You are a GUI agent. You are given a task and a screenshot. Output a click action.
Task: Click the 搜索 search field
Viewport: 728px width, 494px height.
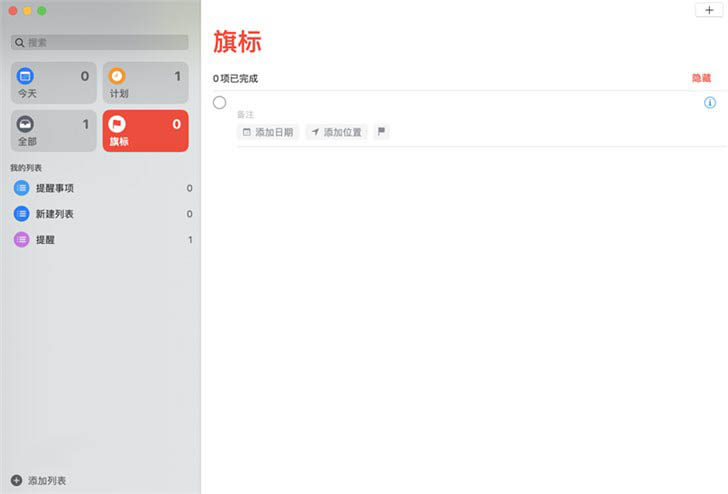[x=100, y=43]
